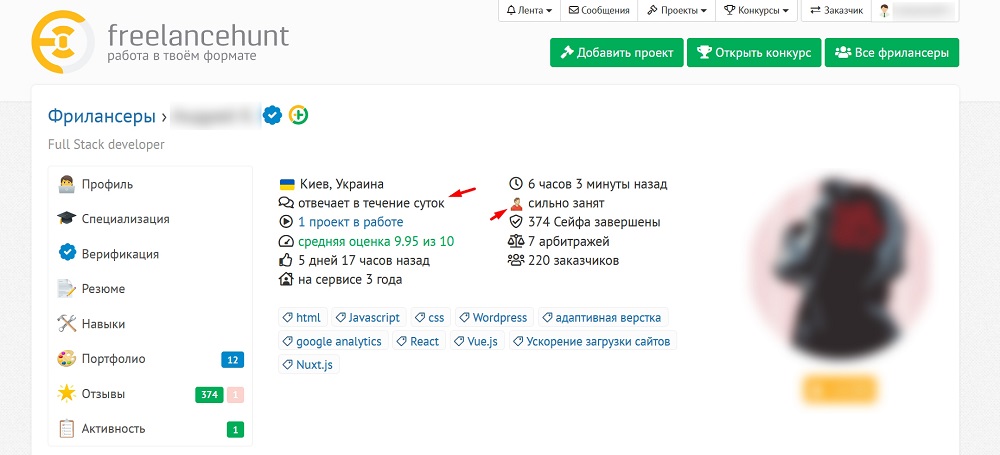Screen dimensions: 1000x455
Task: Click the gauge icon beside average rating
Action: (x=286, y=241)
